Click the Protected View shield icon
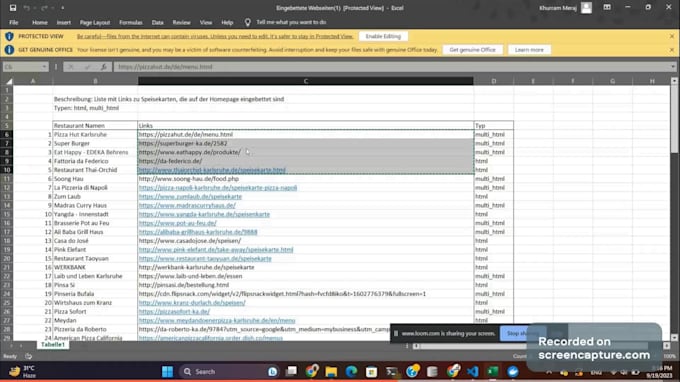Screen dimensions: 680x382 [9, 36]
